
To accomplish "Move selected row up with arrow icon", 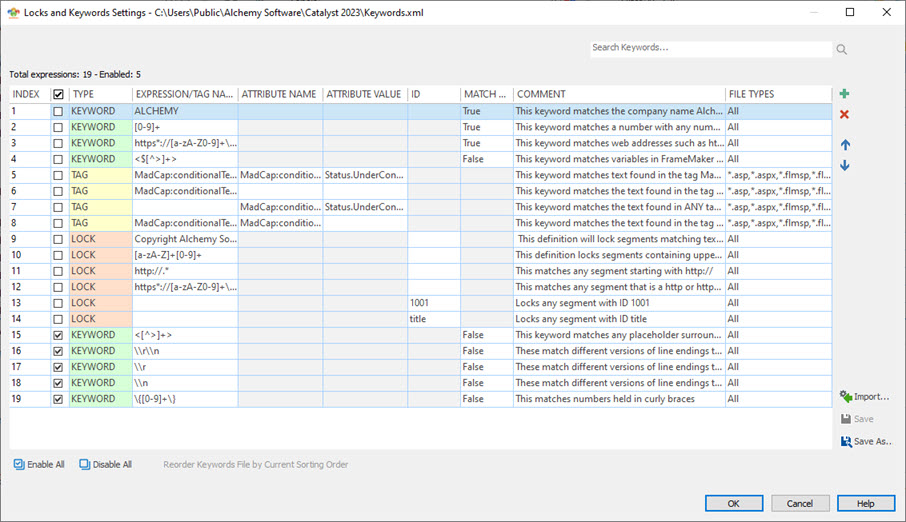I will (845, 145).
